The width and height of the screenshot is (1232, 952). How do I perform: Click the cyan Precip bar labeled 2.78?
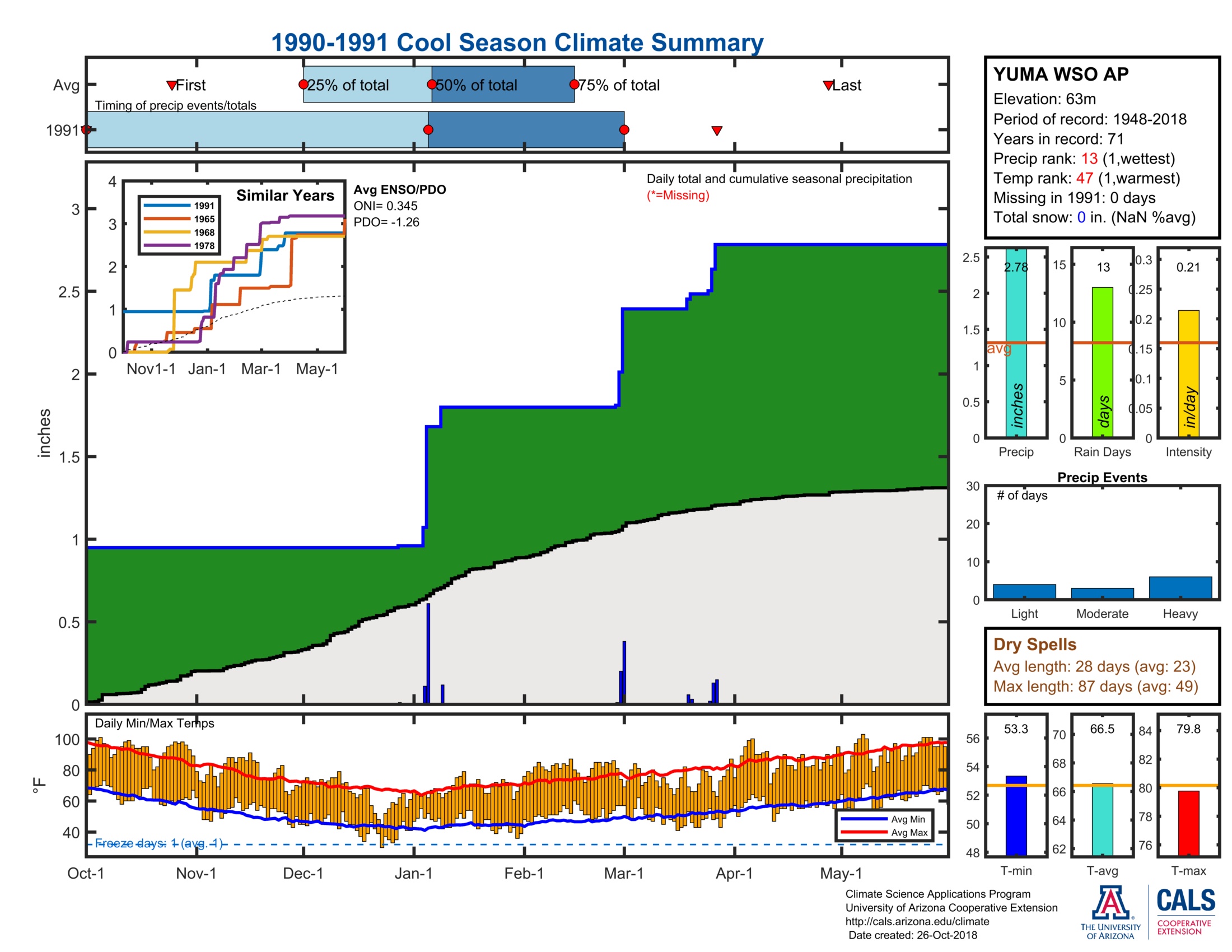pos(1016,343)
